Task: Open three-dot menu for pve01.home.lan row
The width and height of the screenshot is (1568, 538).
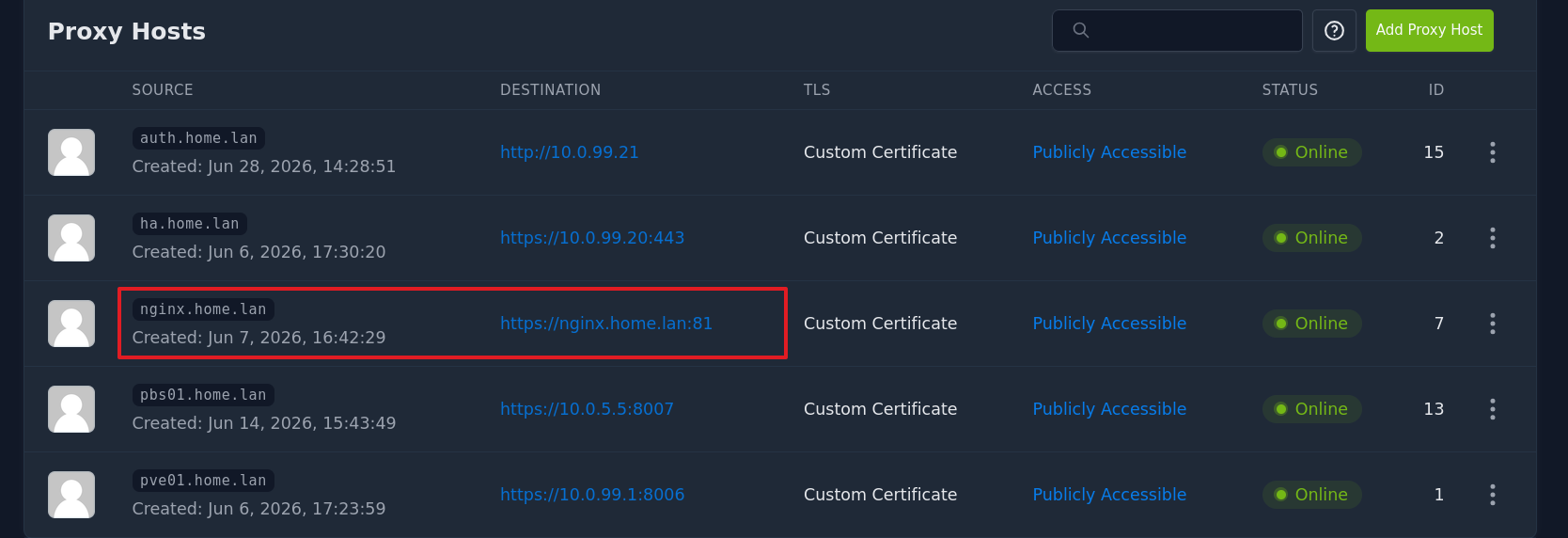Action: (1493, 495)
